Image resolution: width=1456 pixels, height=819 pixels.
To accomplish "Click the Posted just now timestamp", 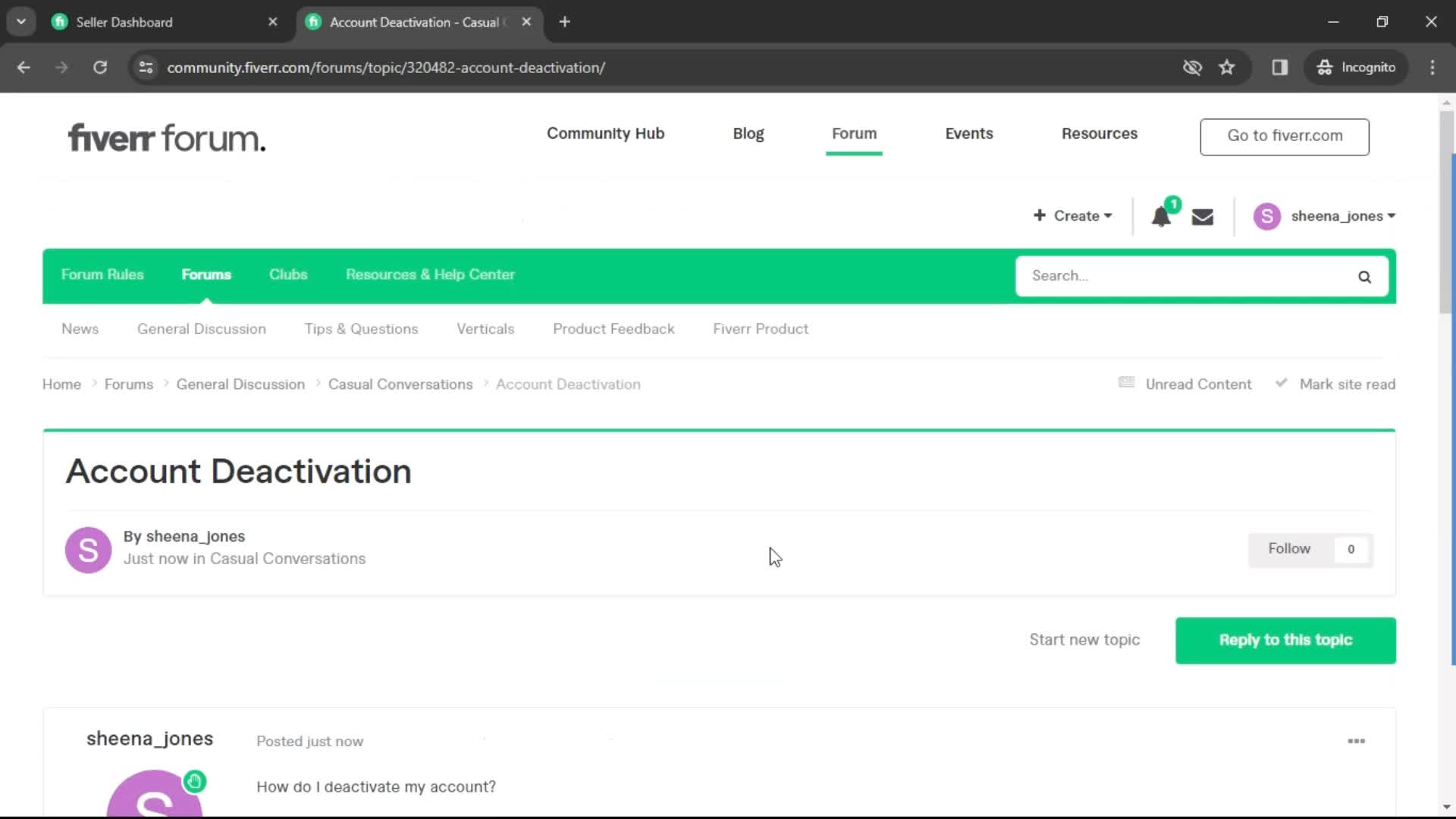I will [309, 742].
